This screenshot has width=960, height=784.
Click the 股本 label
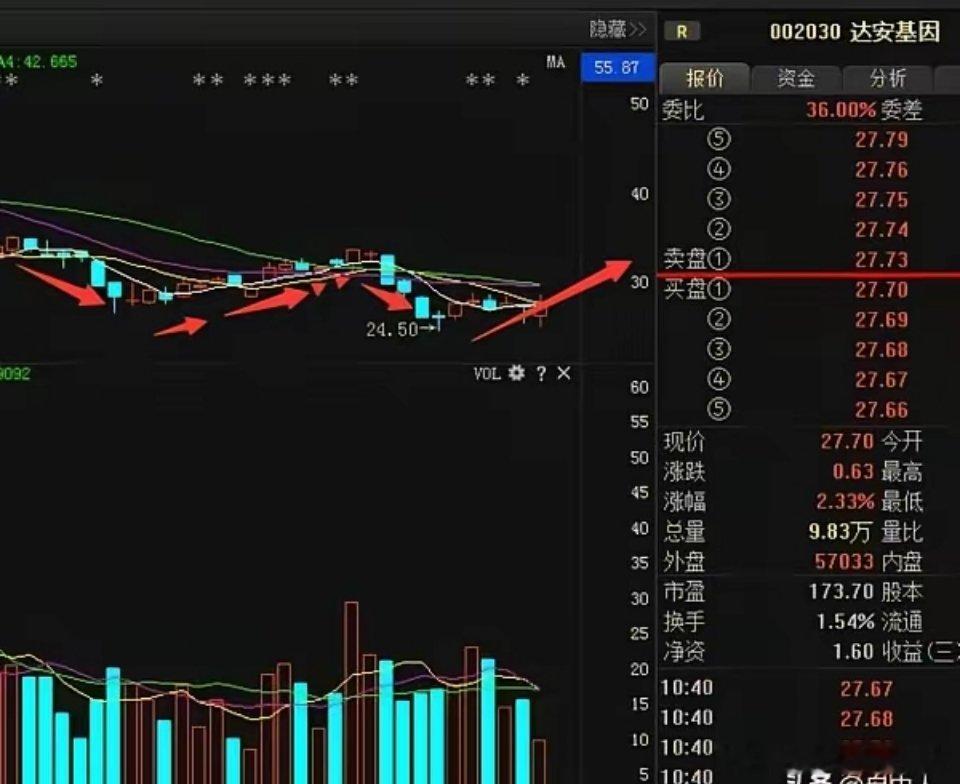pos(901,591)
